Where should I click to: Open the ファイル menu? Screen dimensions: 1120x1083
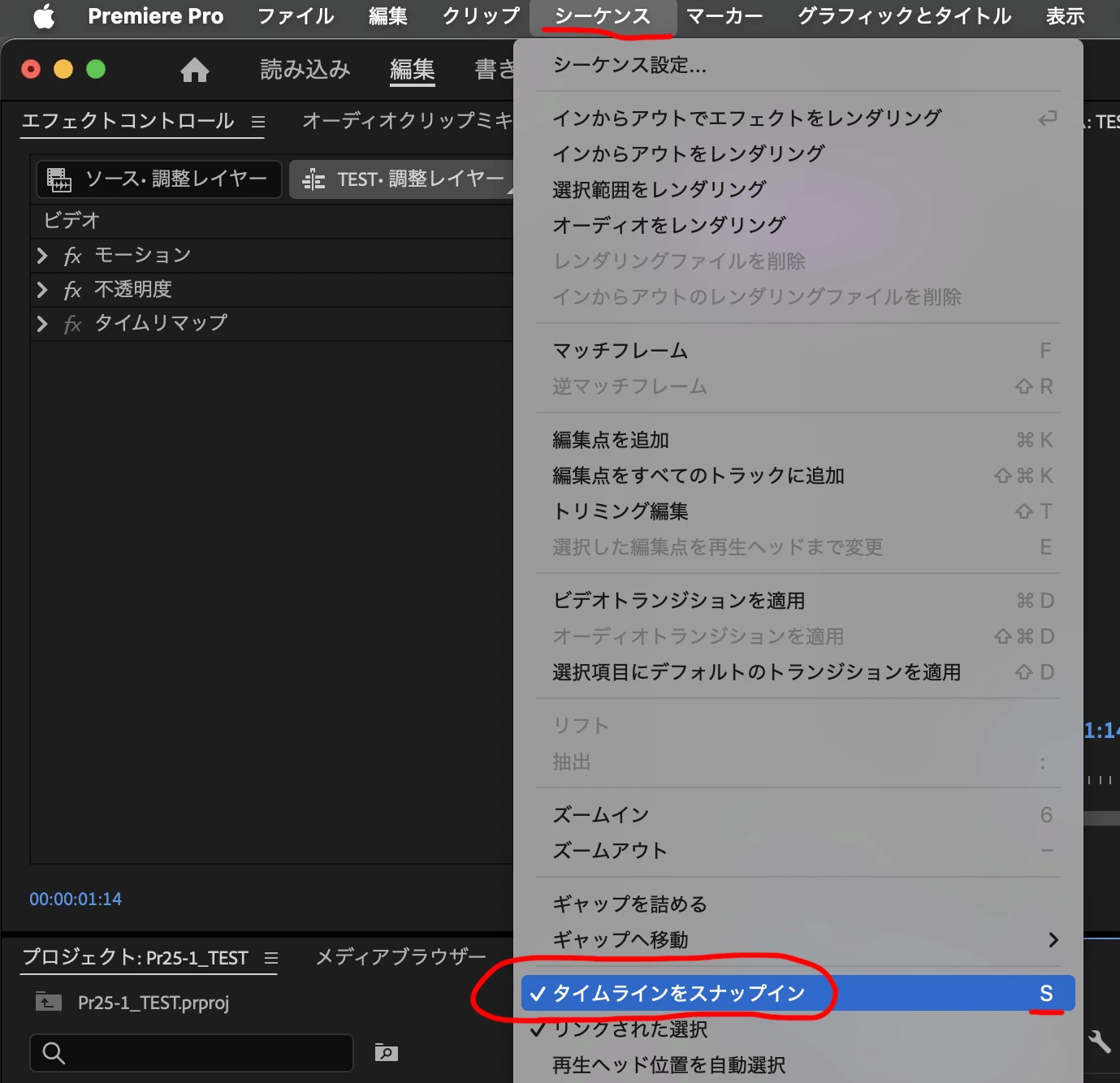(296, 16)
